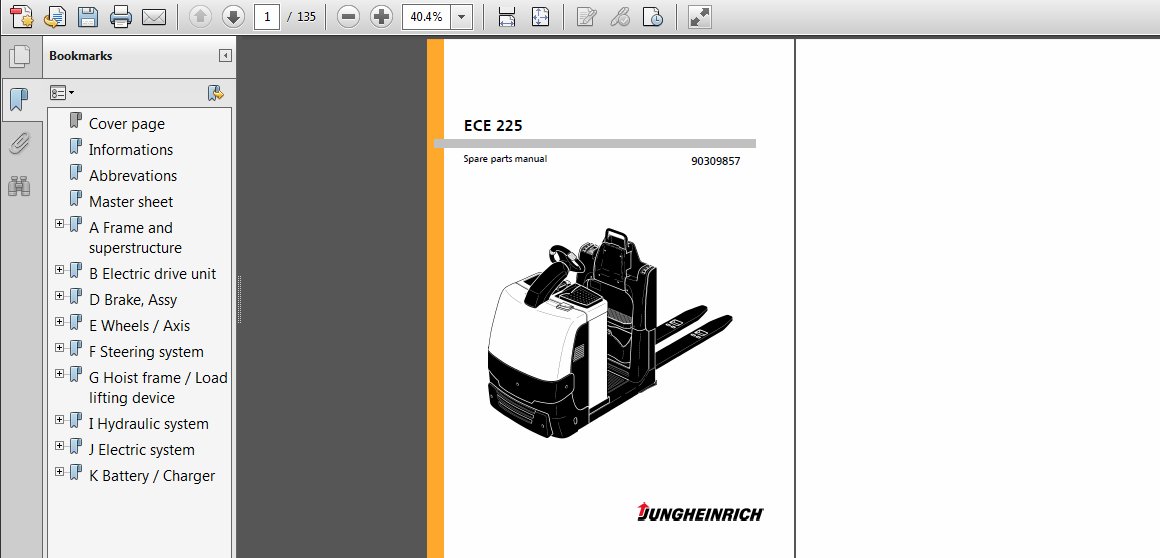Screen dimensions: 1160x558
Task: Go to next page with down arrow
Action: [x=233, y=16]
